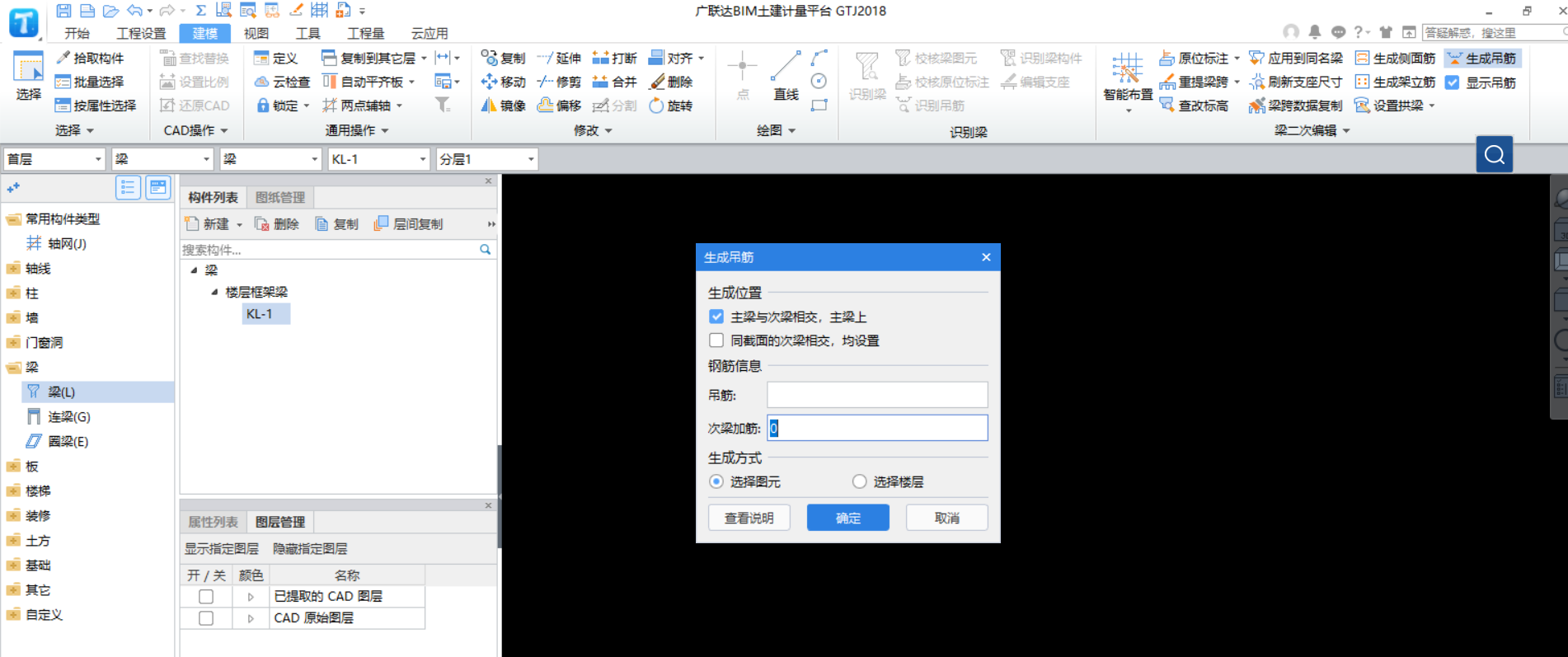Switch to 图纸管理 tab
The height and width of the screenshot is (657, 1568).
coord(280,197)
